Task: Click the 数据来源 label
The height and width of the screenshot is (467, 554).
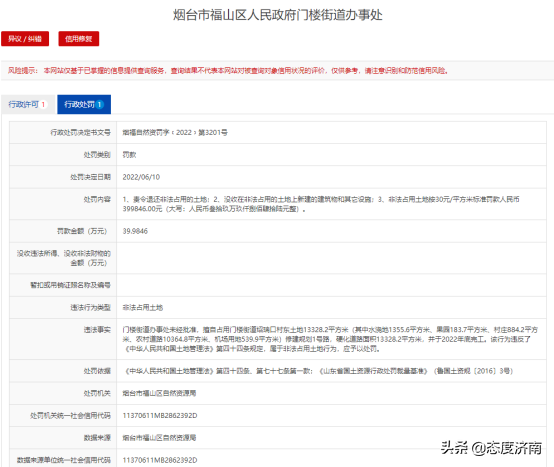Action: [x=97, y=438]
